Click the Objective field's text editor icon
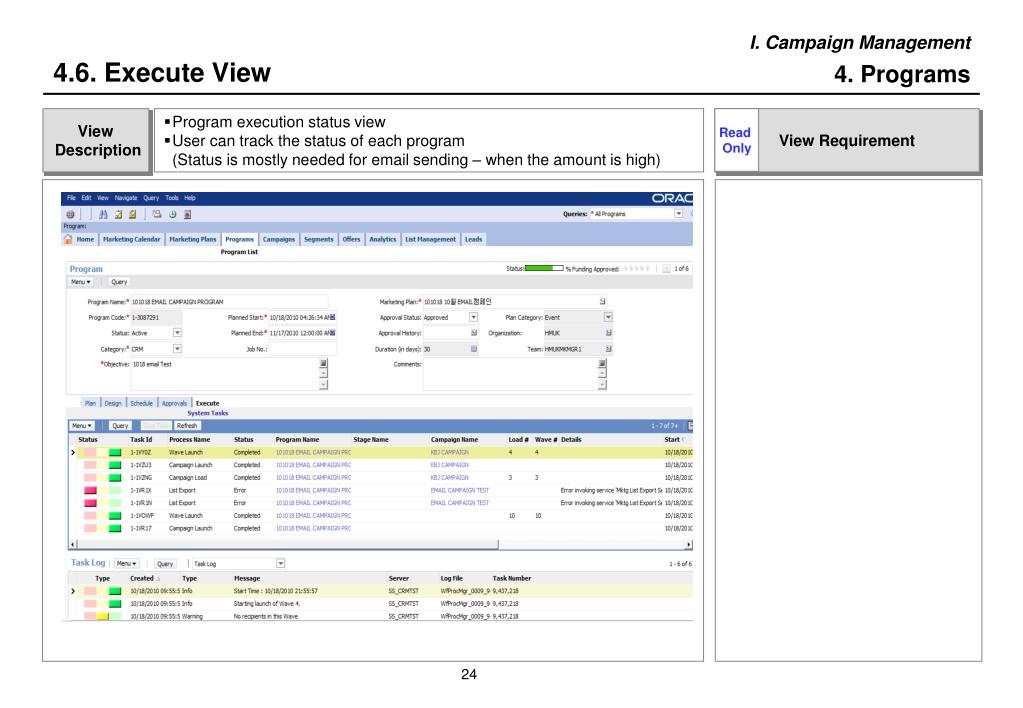The height and width of the screenshot is (708, 1023). tap(324, 363)
